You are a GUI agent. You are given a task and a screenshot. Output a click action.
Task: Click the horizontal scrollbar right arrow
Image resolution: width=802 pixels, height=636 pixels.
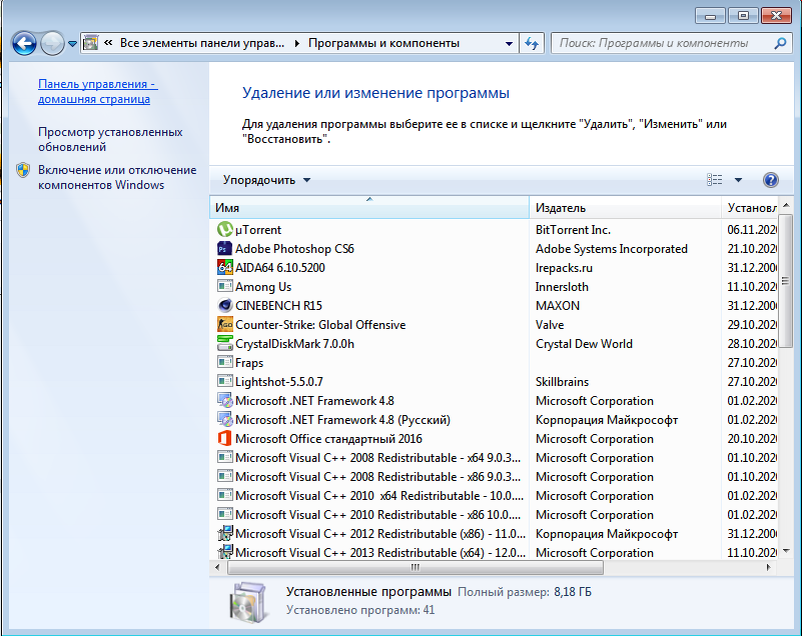(768, 567)
